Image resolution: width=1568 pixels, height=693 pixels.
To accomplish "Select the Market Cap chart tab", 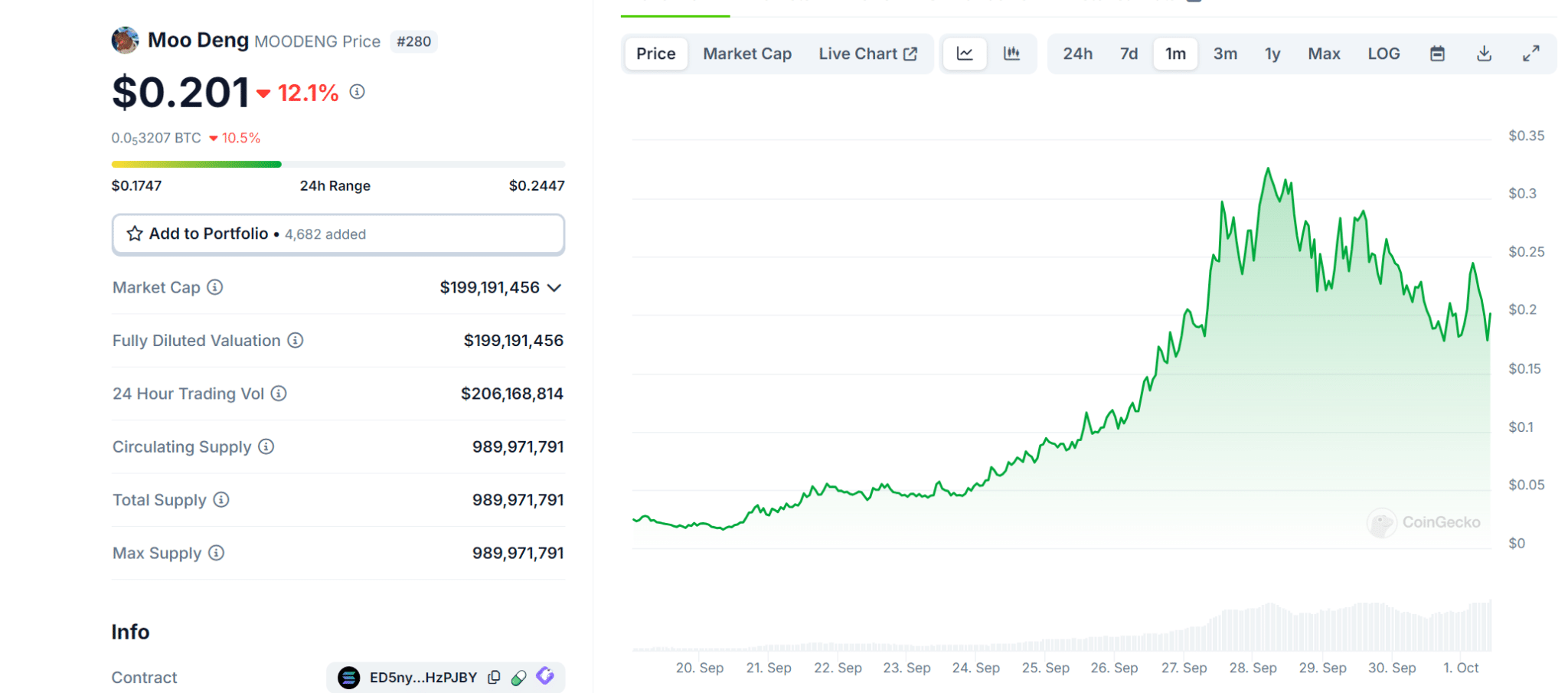I will pyautogui.click(x=747, y=54).
